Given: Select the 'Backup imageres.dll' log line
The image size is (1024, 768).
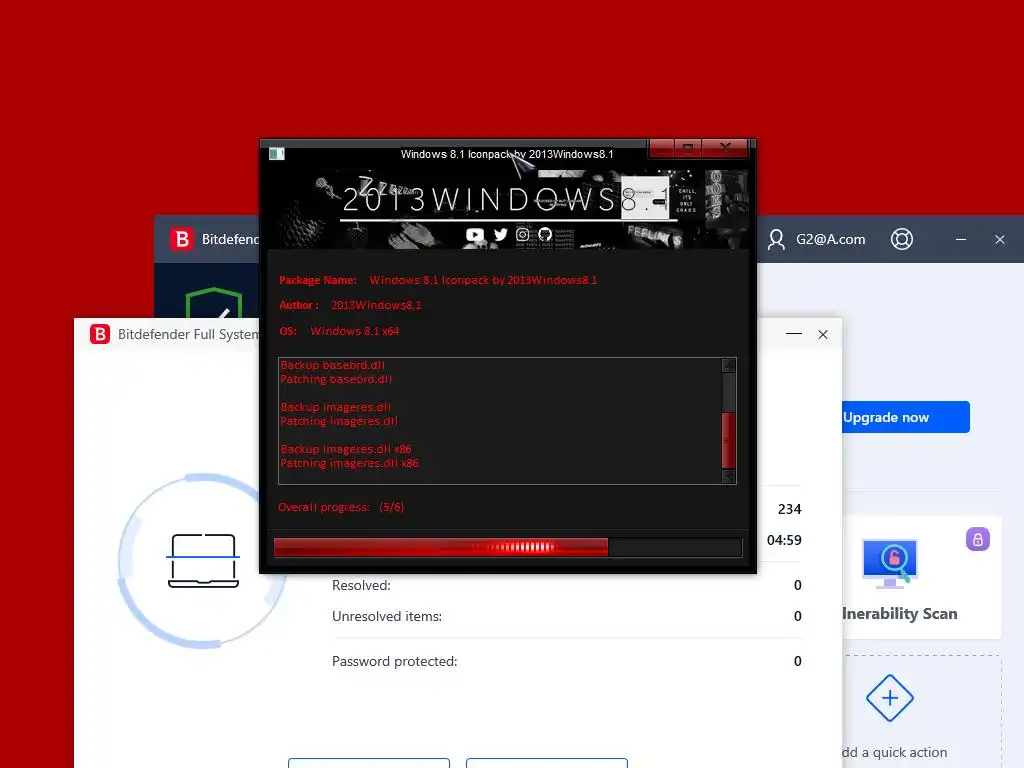Looking at the screenshot, I should coord(335,407).
